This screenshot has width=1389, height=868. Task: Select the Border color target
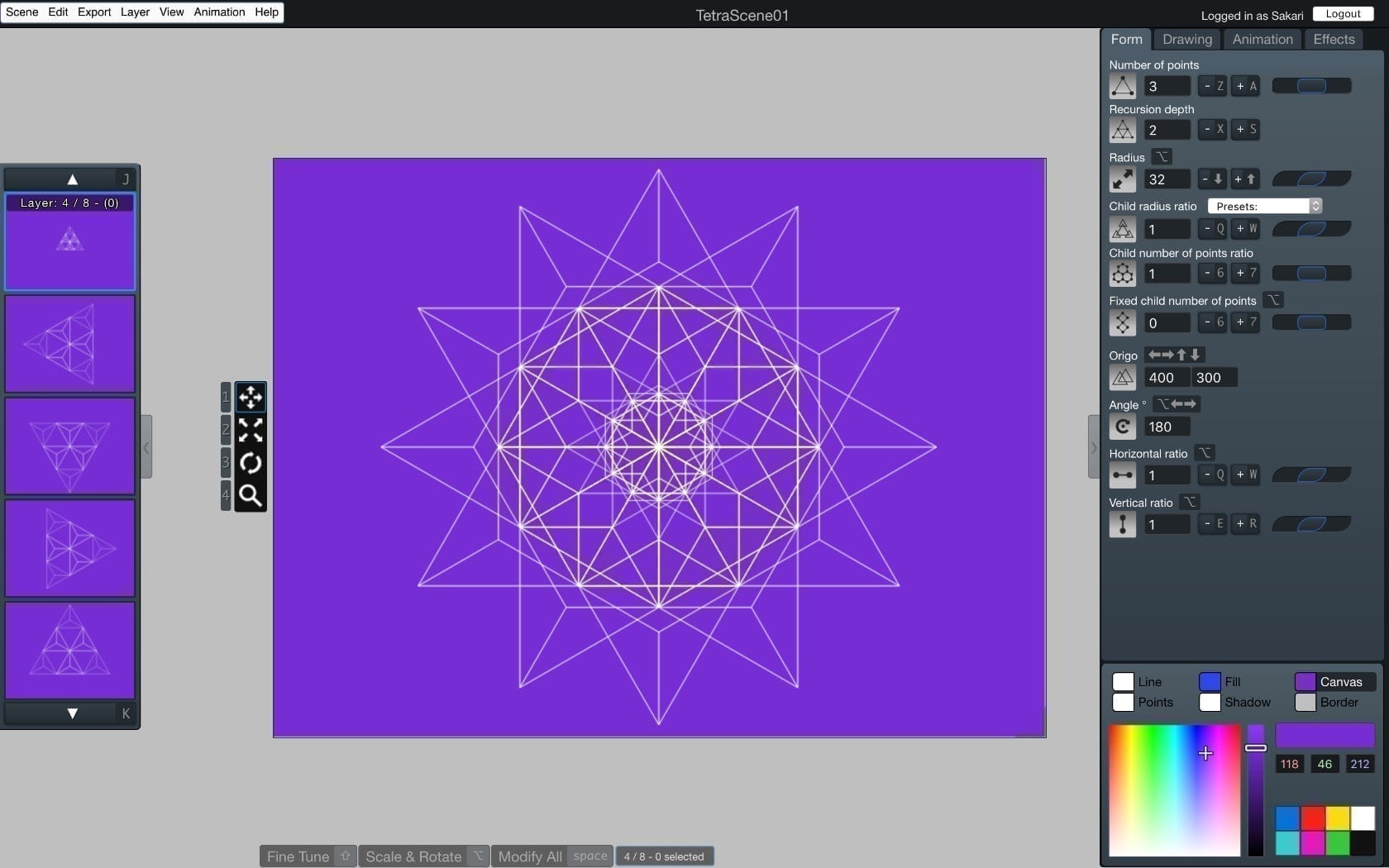click(1305, 702)
